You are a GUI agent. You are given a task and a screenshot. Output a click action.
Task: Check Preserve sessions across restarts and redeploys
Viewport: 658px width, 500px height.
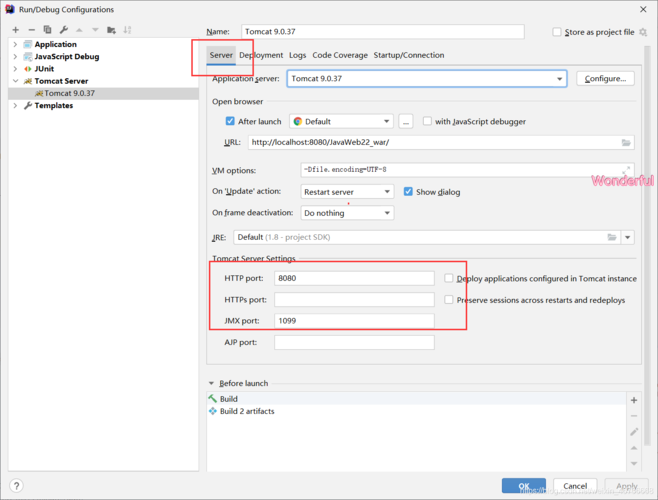click(x=449, y=299)
